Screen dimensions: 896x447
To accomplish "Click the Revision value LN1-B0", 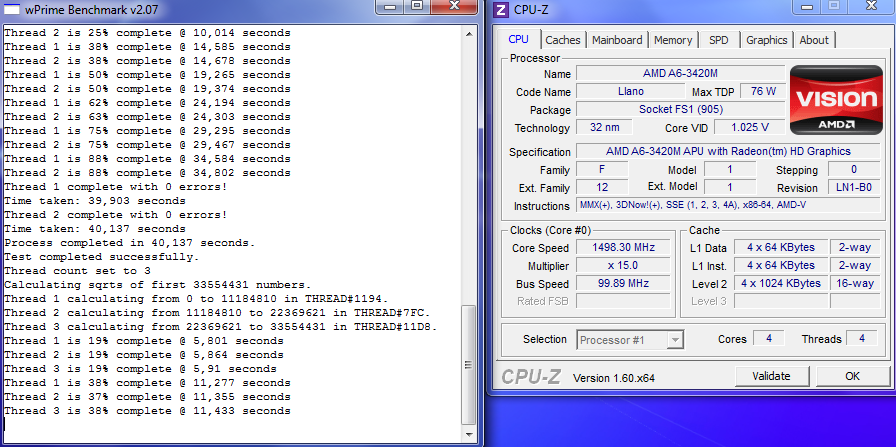I will (x=854, y=187).
